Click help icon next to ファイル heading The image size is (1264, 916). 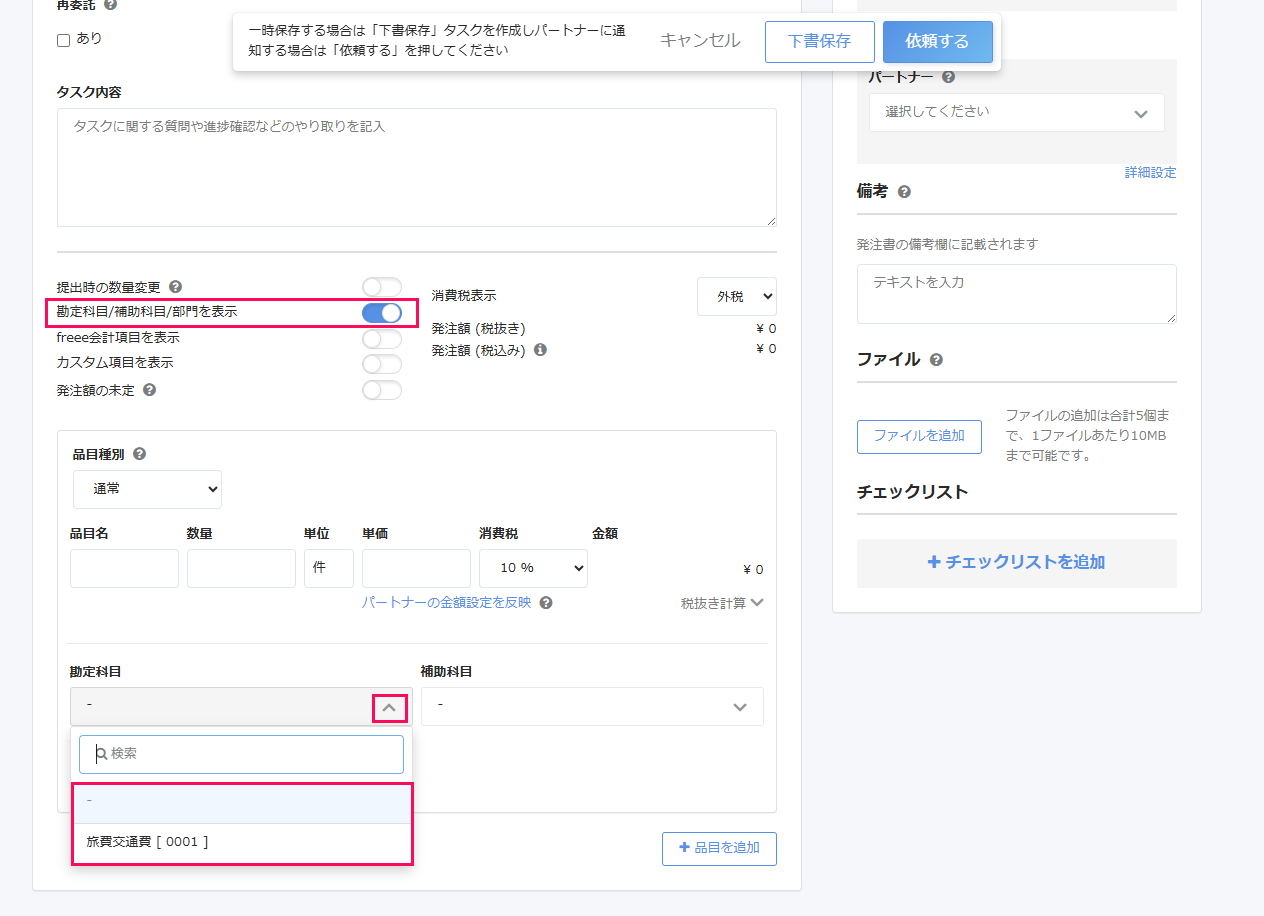tap(936, 360)
